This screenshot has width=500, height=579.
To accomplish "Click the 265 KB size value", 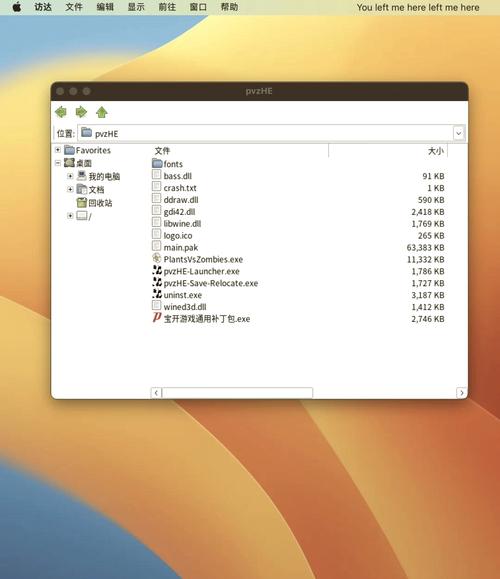I will coord(431,236).
